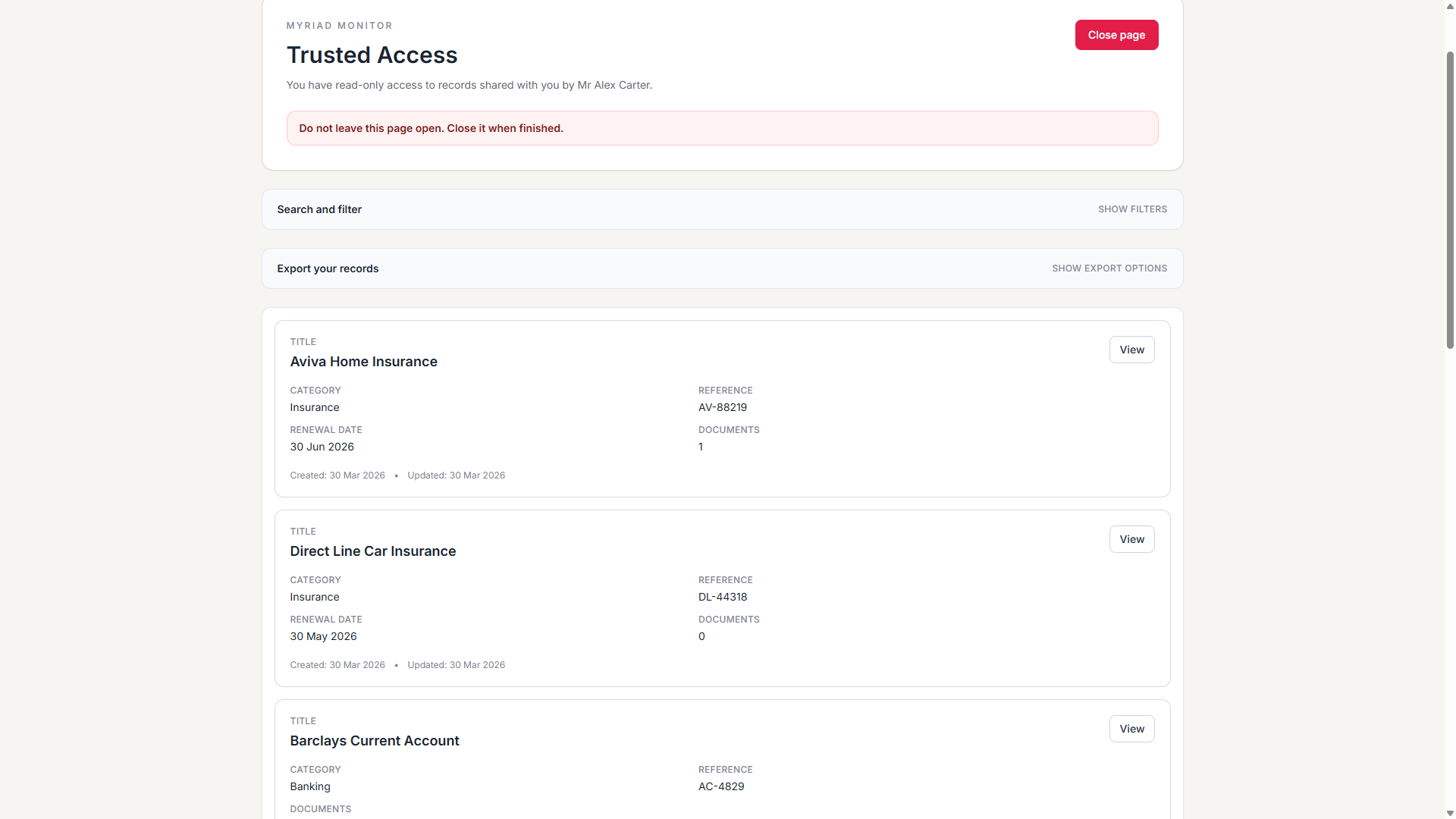Select the Trusted Access page heading

372,55
